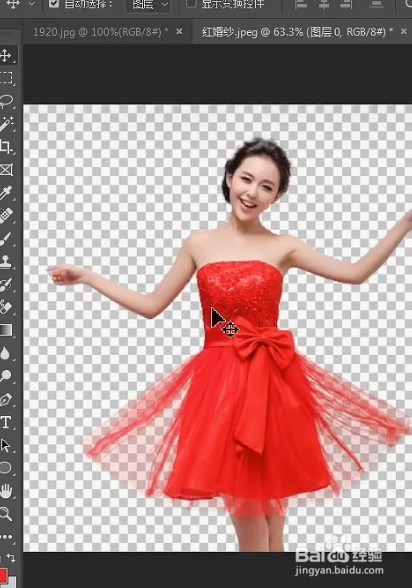Viewport: 412px width, 588px height.
Task: Select the Blur droplet tool
Action: [x=5, y=353]
